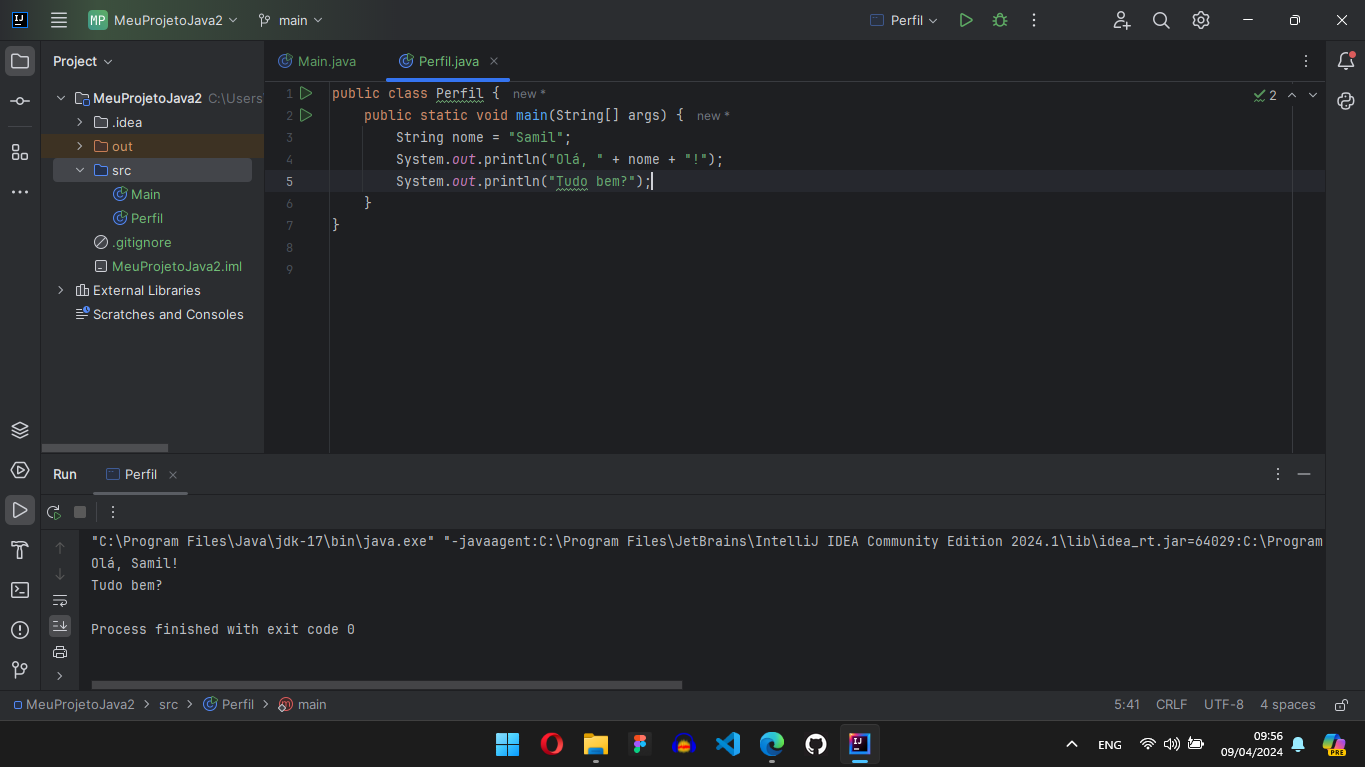Go to line via 5:41 position indicator
This screenshot has height=767, width=1365.
click(1127, 705)
